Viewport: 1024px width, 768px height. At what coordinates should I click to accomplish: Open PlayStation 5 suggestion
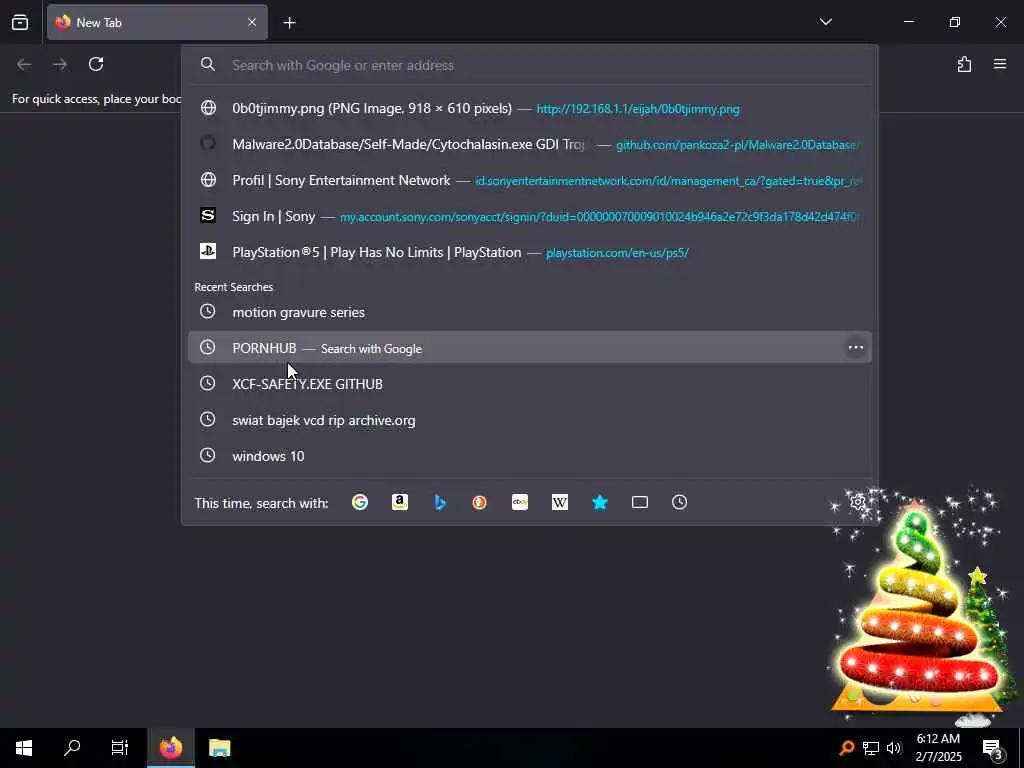tap(530, 252)
